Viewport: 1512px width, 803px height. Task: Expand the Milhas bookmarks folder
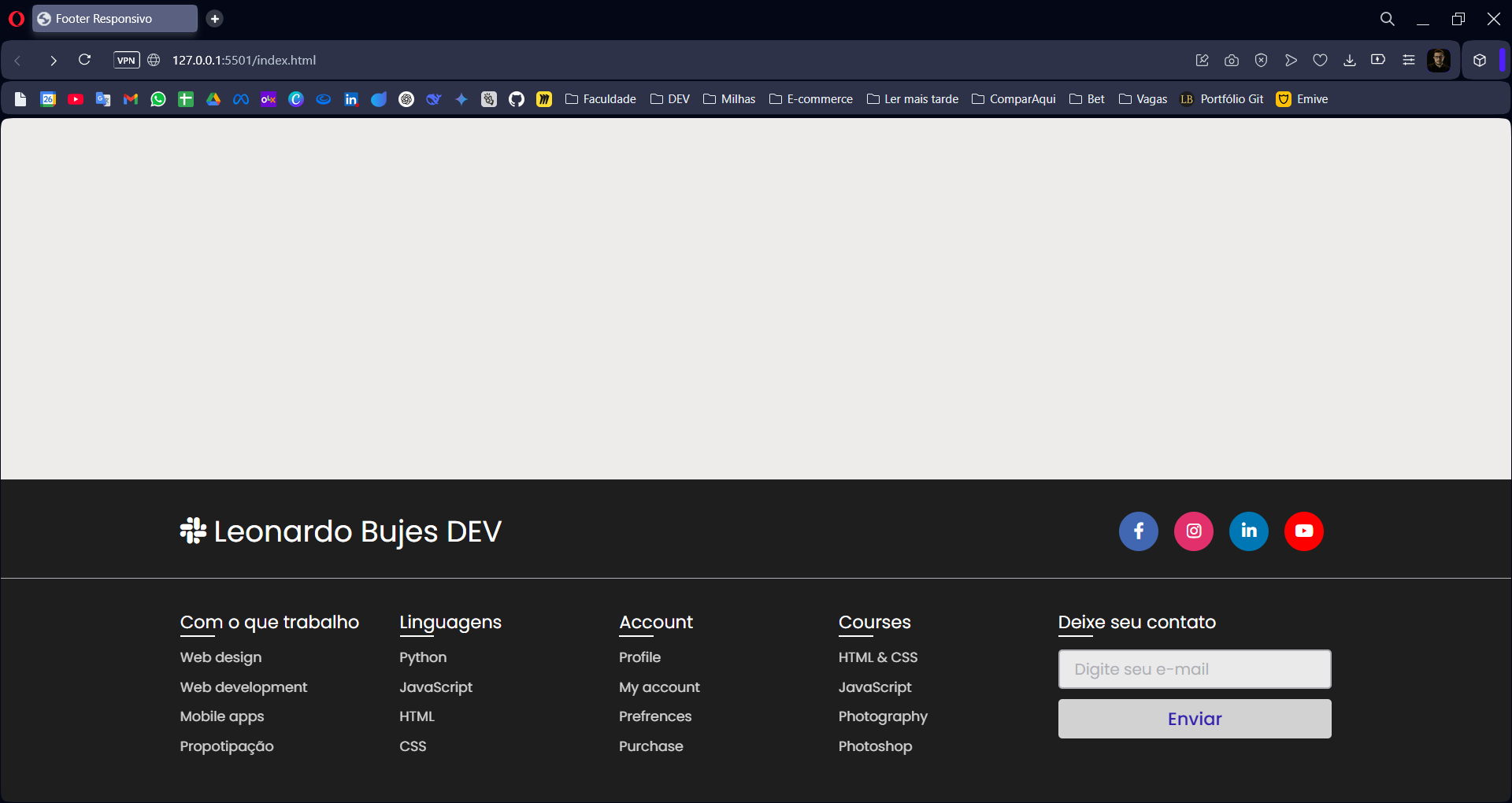point(729,99)
